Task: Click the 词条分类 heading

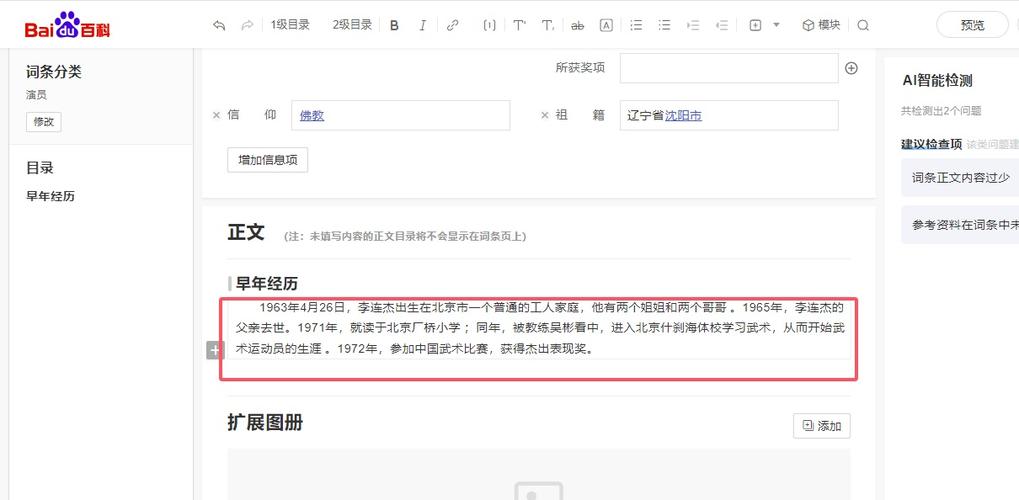Action: (54, 72)
